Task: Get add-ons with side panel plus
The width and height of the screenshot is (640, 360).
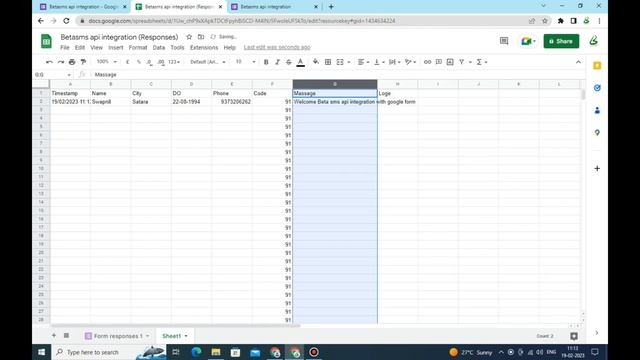Action: [x=597, y=168]
